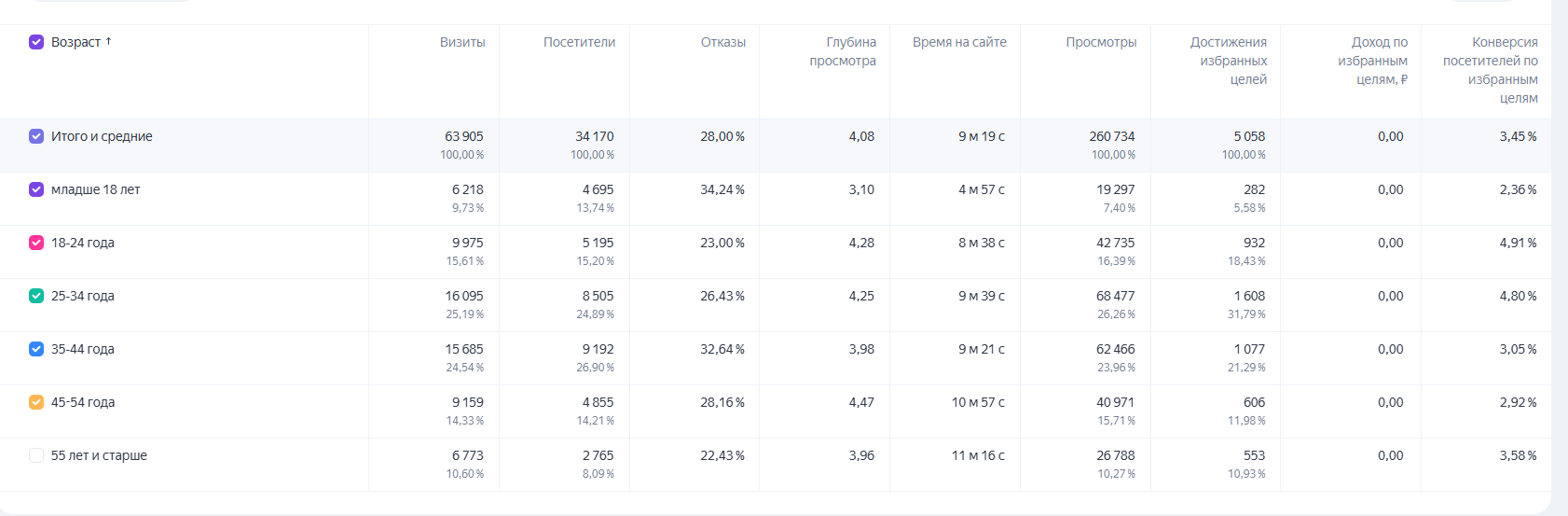Toggle the Возраст header checkbox
This screenshot has width=1568, height=516.
(x=36, y=42)
